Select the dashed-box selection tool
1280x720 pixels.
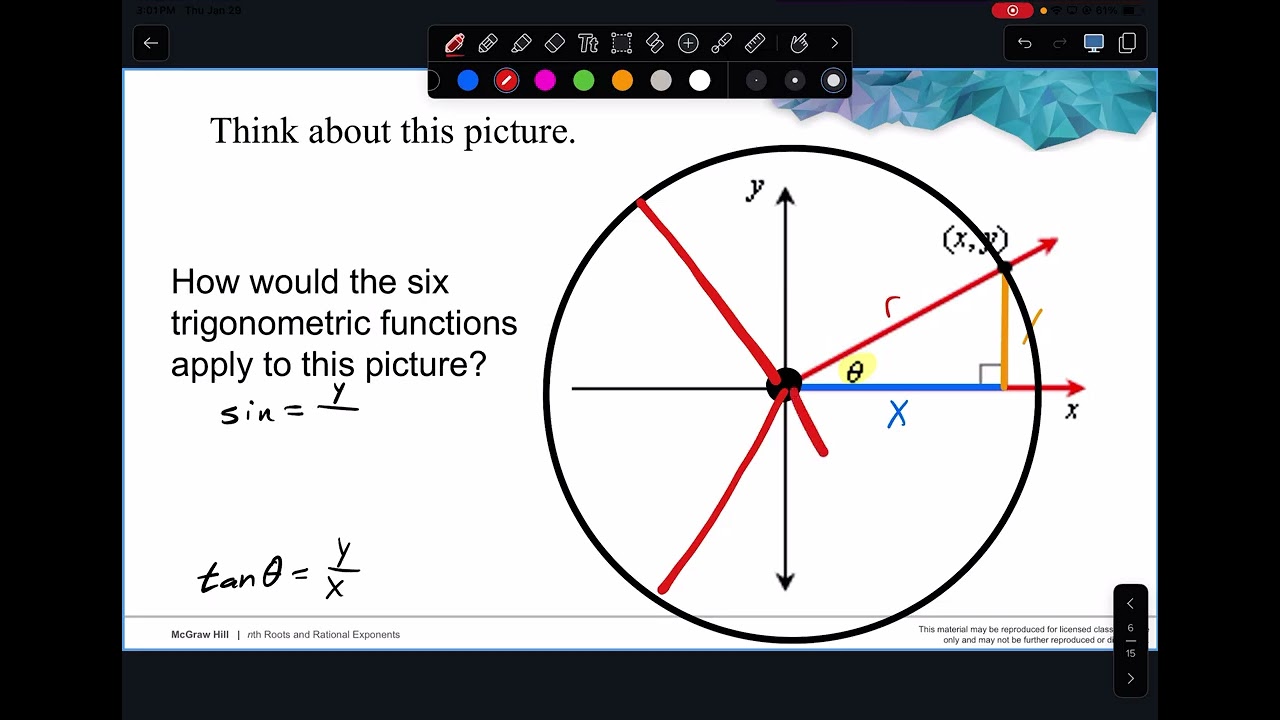pyautogui.click(x=621, y=43)
